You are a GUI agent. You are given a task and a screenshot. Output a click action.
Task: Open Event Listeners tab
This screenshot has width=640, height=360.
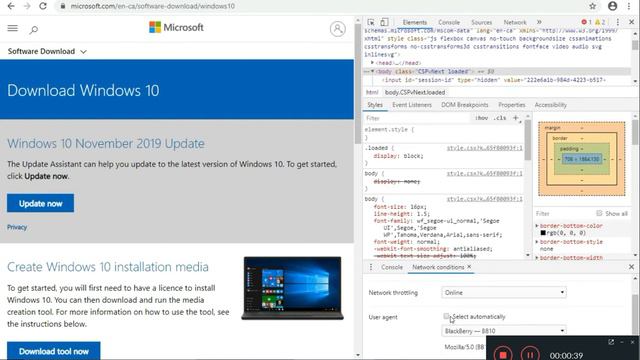[412, 105]
